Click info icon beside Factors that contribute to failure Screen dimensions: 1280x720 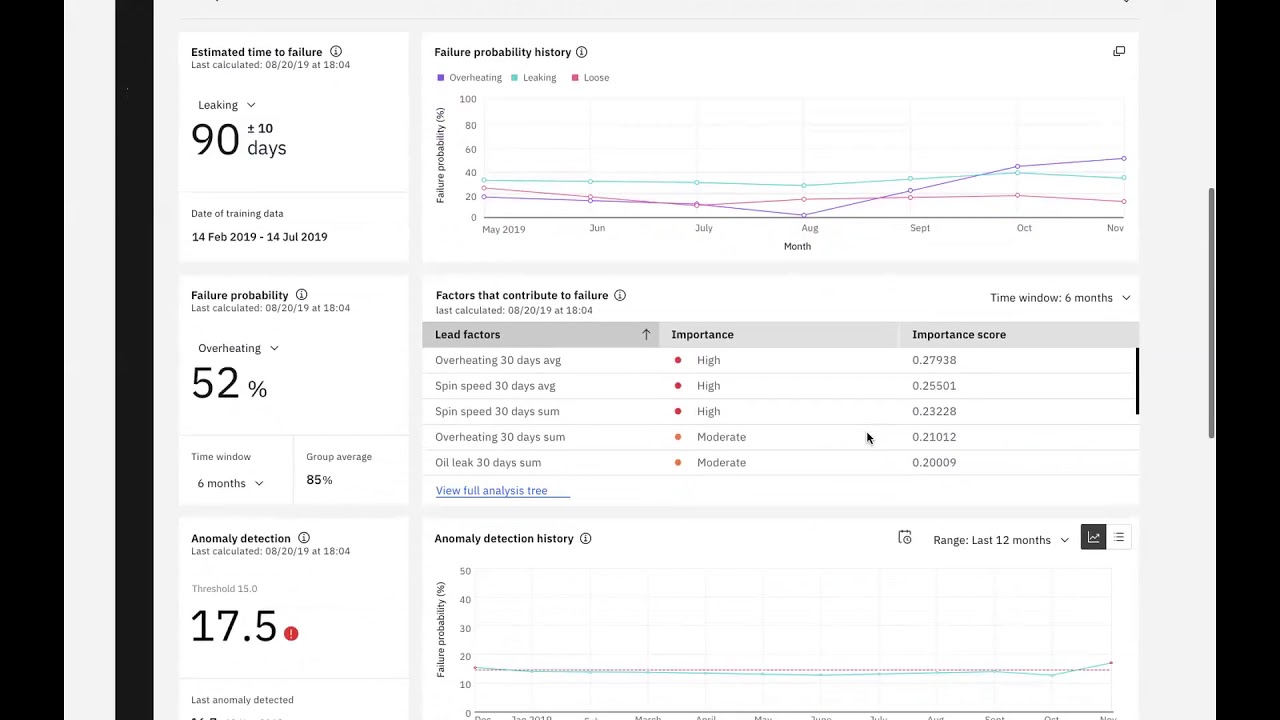[620, 295]
